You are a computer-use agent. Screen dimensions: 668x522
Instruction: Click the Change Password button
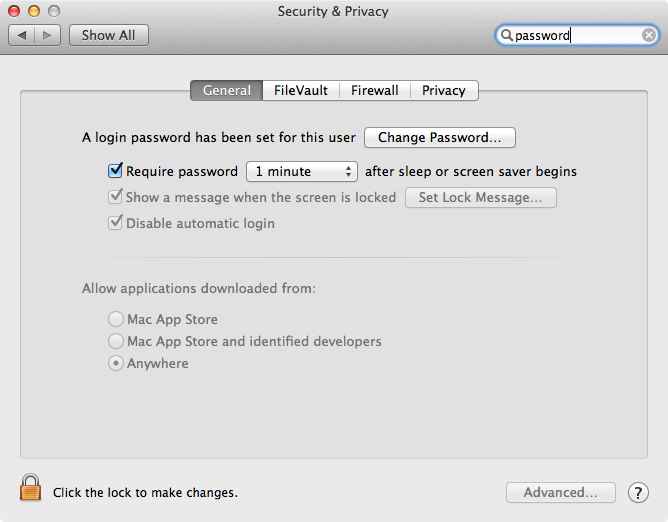point(440,137)
